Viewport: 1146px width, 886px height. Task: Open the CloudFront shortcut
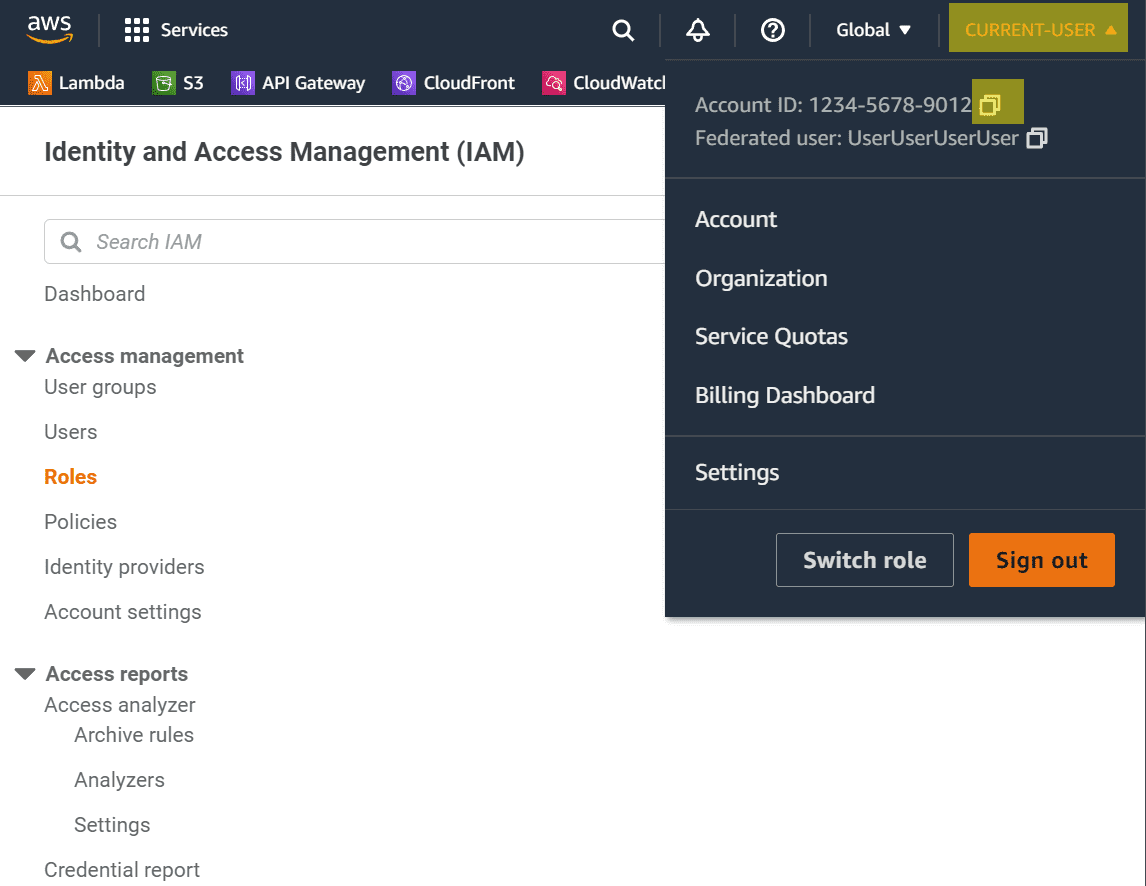tap(454, 83)
